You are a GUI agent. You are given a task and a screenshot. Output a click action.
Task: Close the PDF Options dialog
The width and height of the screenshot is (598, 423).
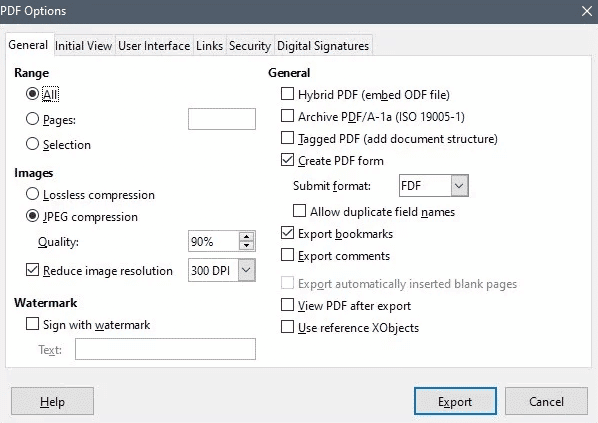click(587, 11)
